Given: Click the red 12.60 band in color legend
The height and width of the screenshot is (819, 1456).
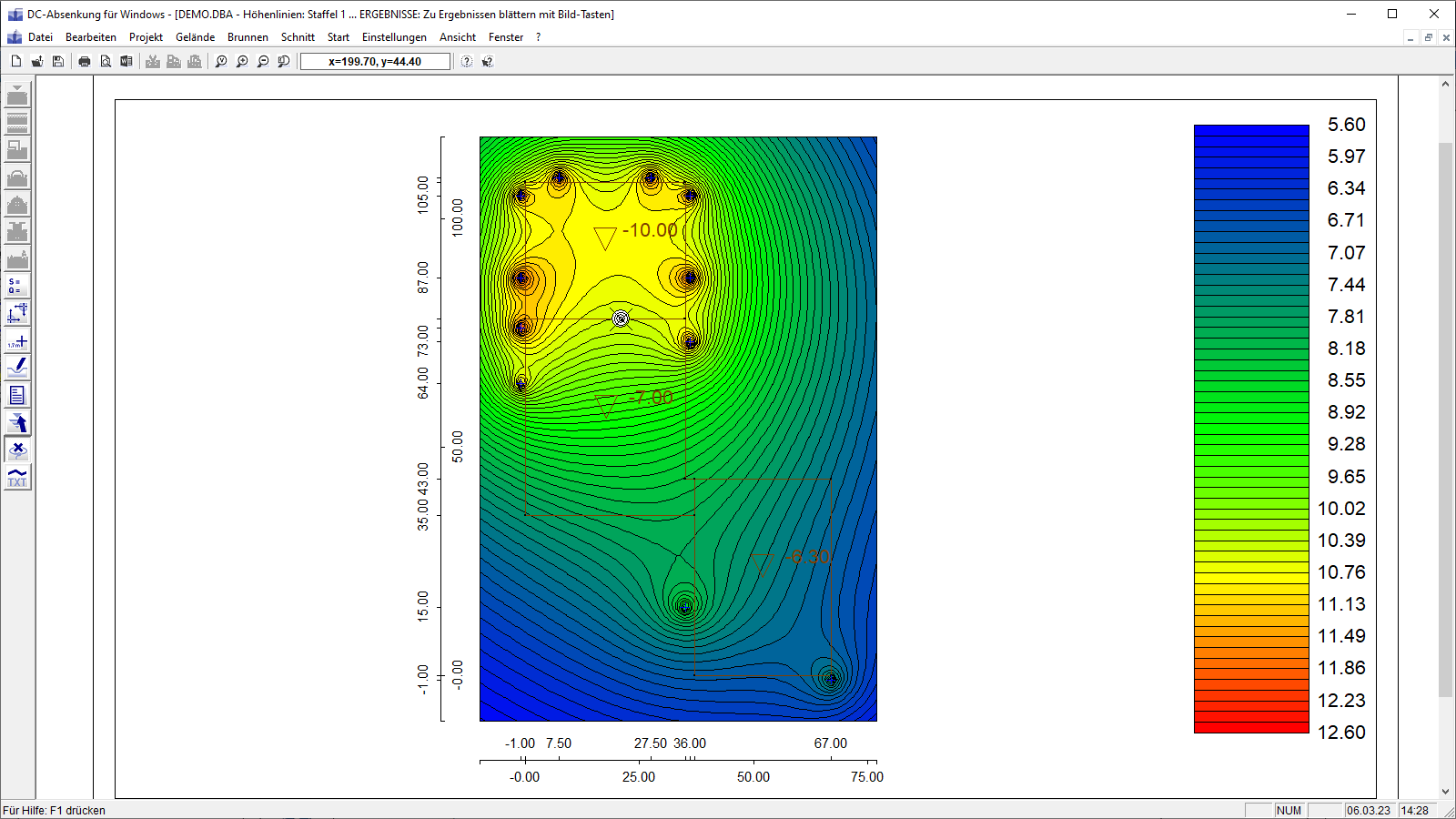Looking at the screenshot, I should point(1250,725).
